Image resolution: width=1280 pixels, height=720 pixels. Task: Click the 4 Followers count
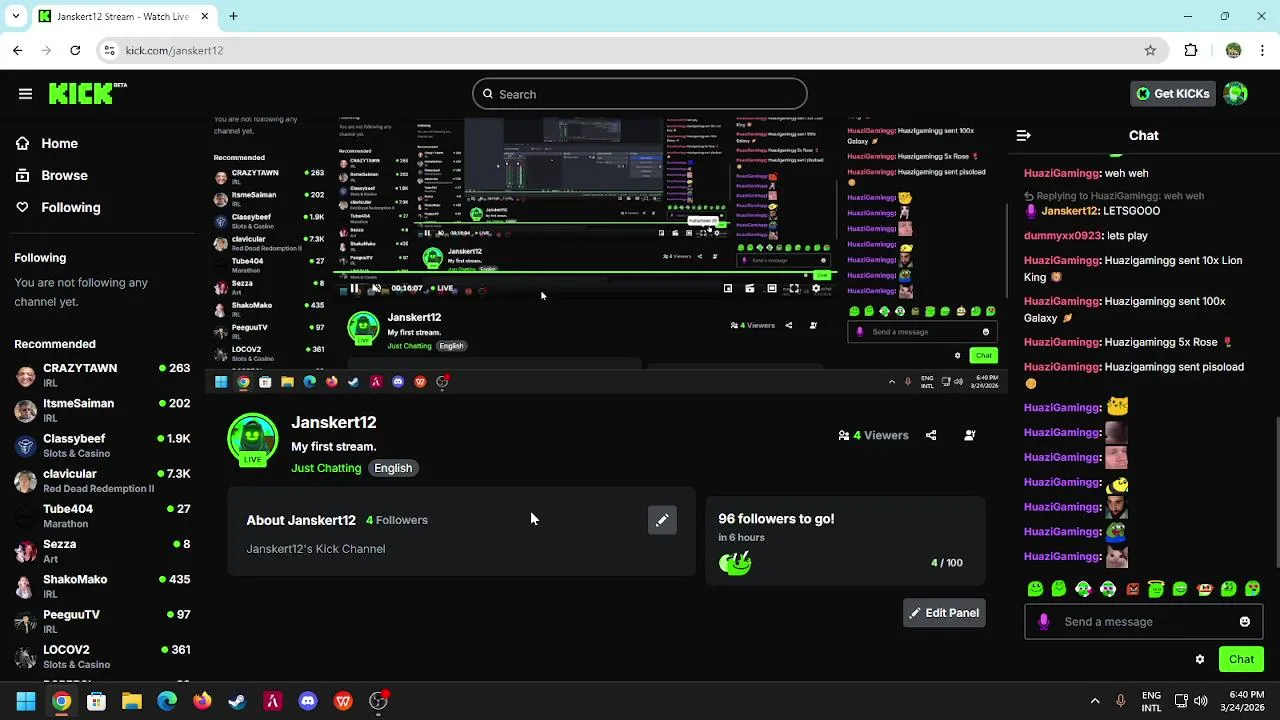tap(397, 520)
